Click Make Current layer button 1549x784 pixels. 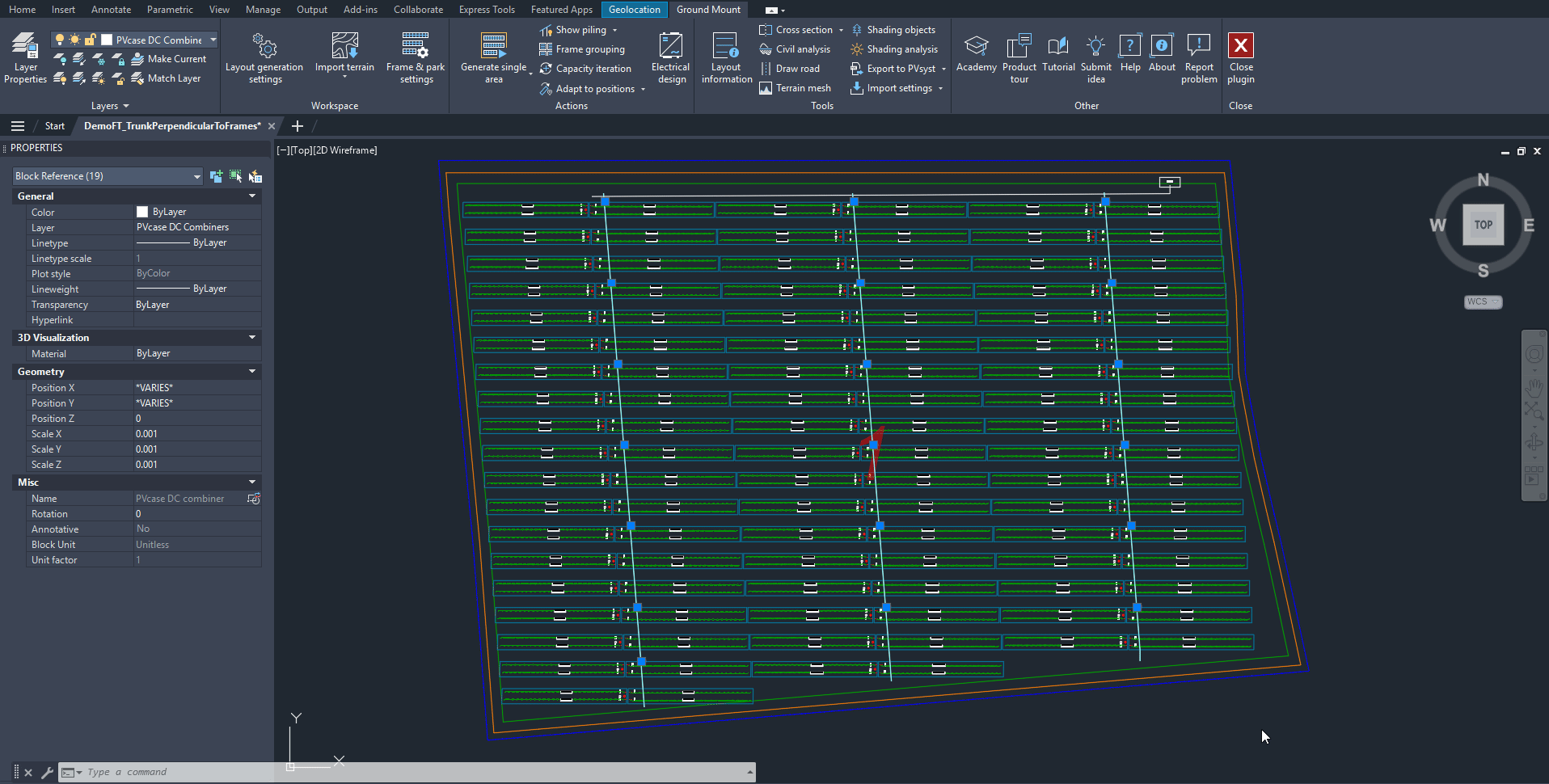click(x=169, y=59)
